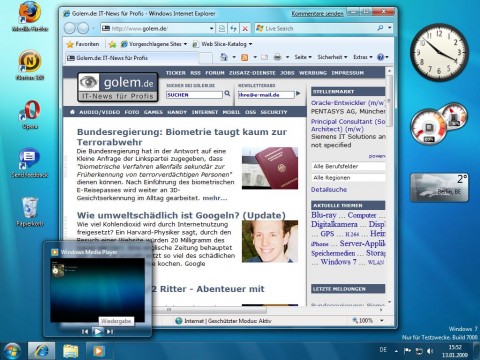Click the printer icon in command bar
This screenshot has width=480, height=360.
click(277, 57)
